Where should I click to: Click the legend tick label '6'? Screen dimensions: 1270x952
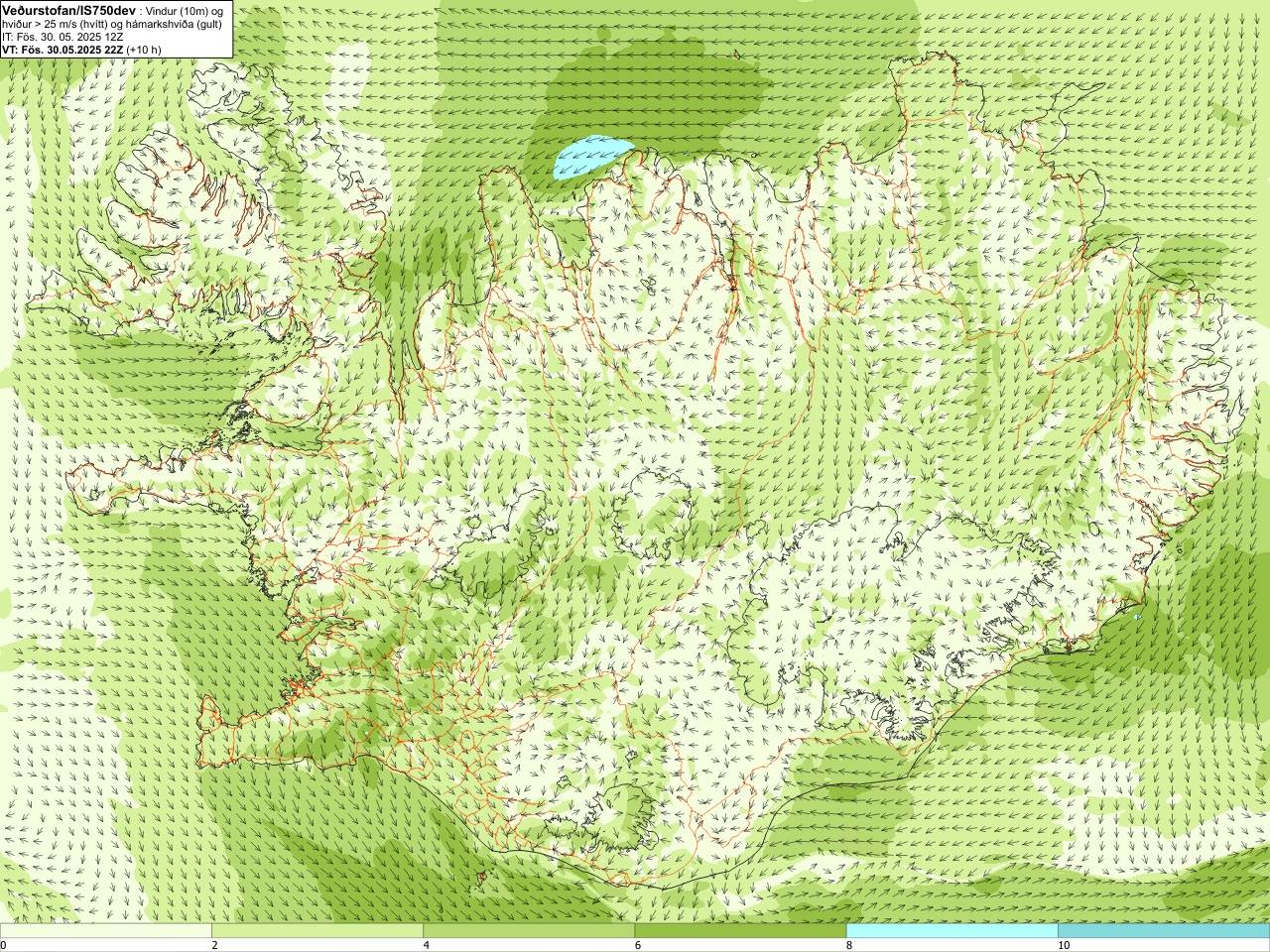[x=637, y=946]
